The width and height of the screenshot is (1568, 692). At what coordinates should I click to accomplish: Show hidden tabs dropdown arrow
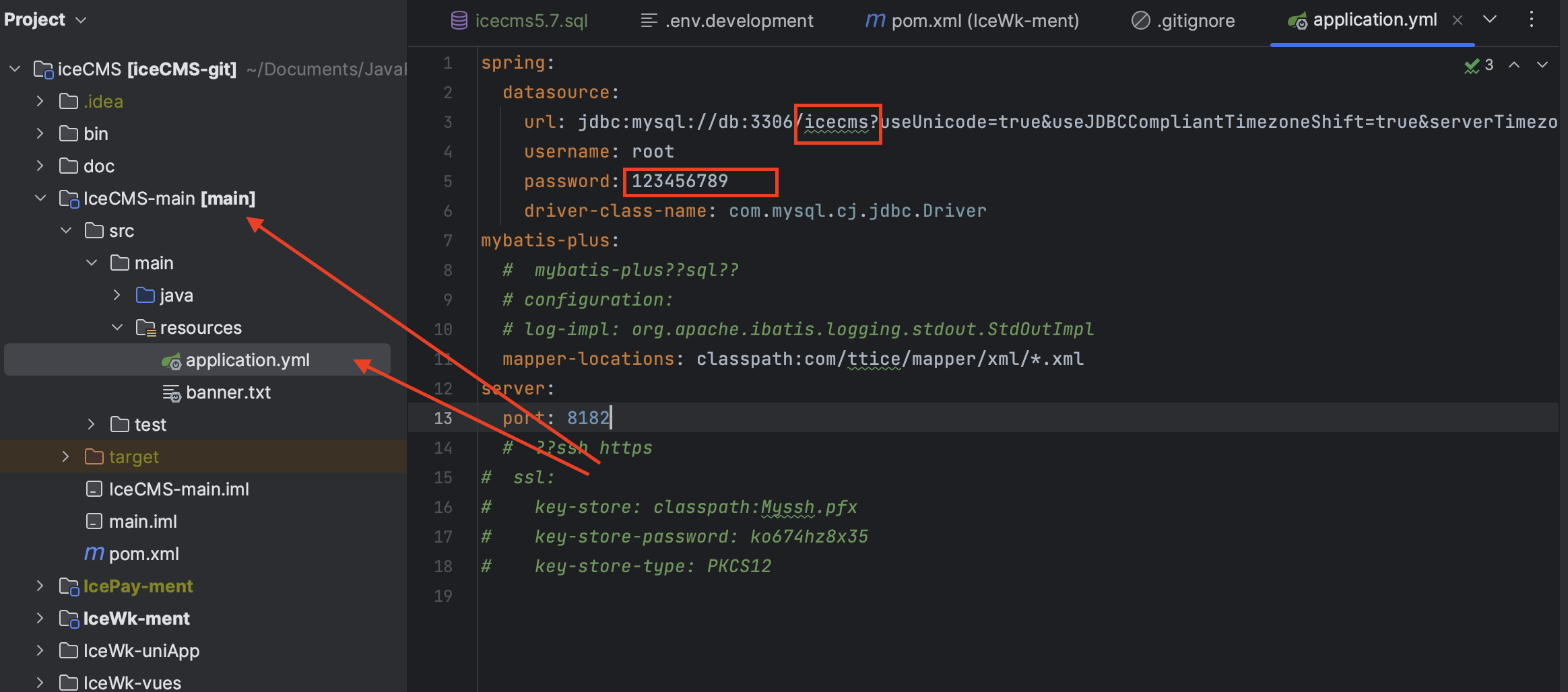pos(1490,20)
